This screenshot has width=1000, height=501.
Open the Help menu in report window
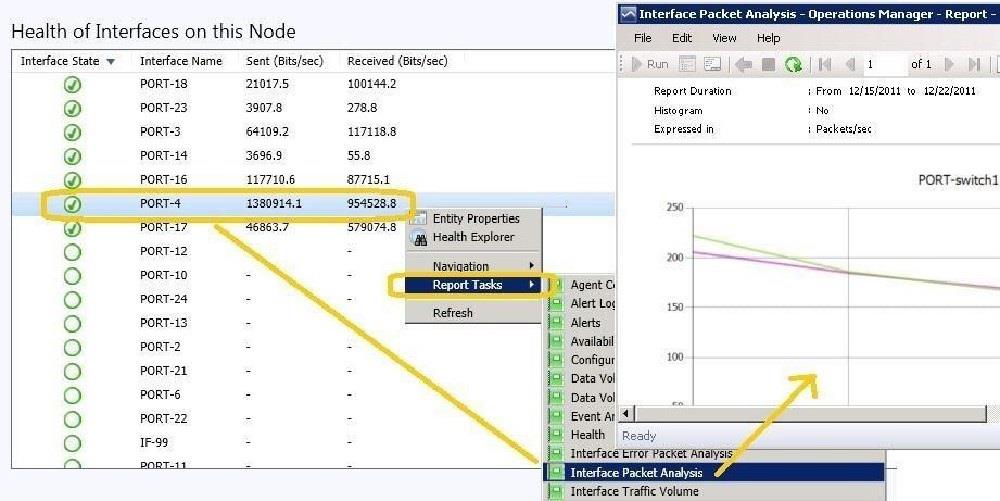point(768,38)
